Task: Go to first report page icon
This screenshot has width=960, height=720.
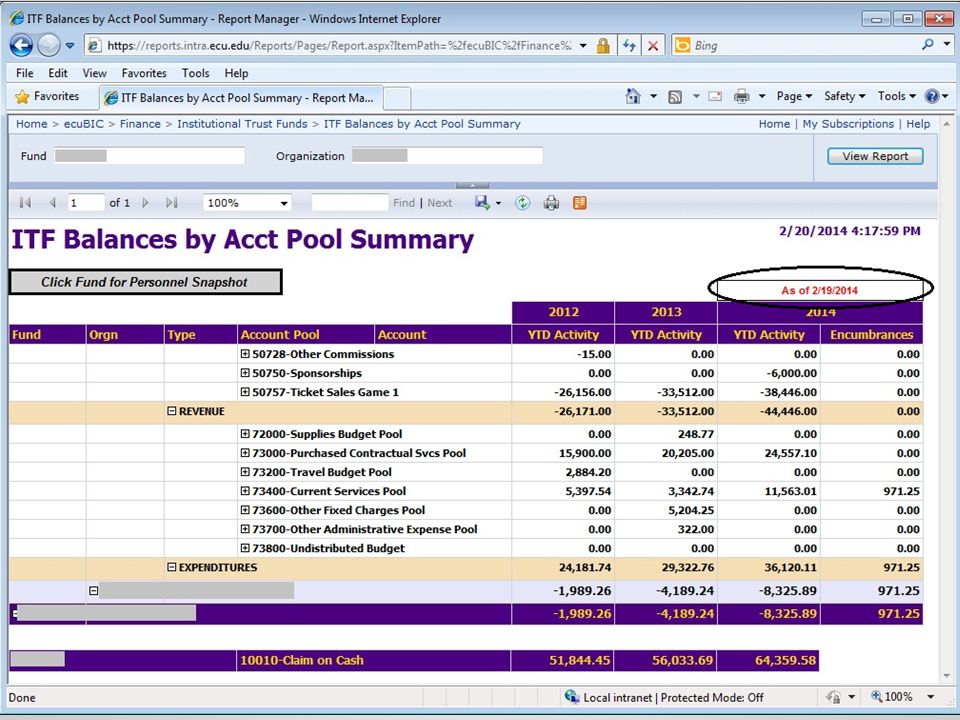Action: point(25,203)
